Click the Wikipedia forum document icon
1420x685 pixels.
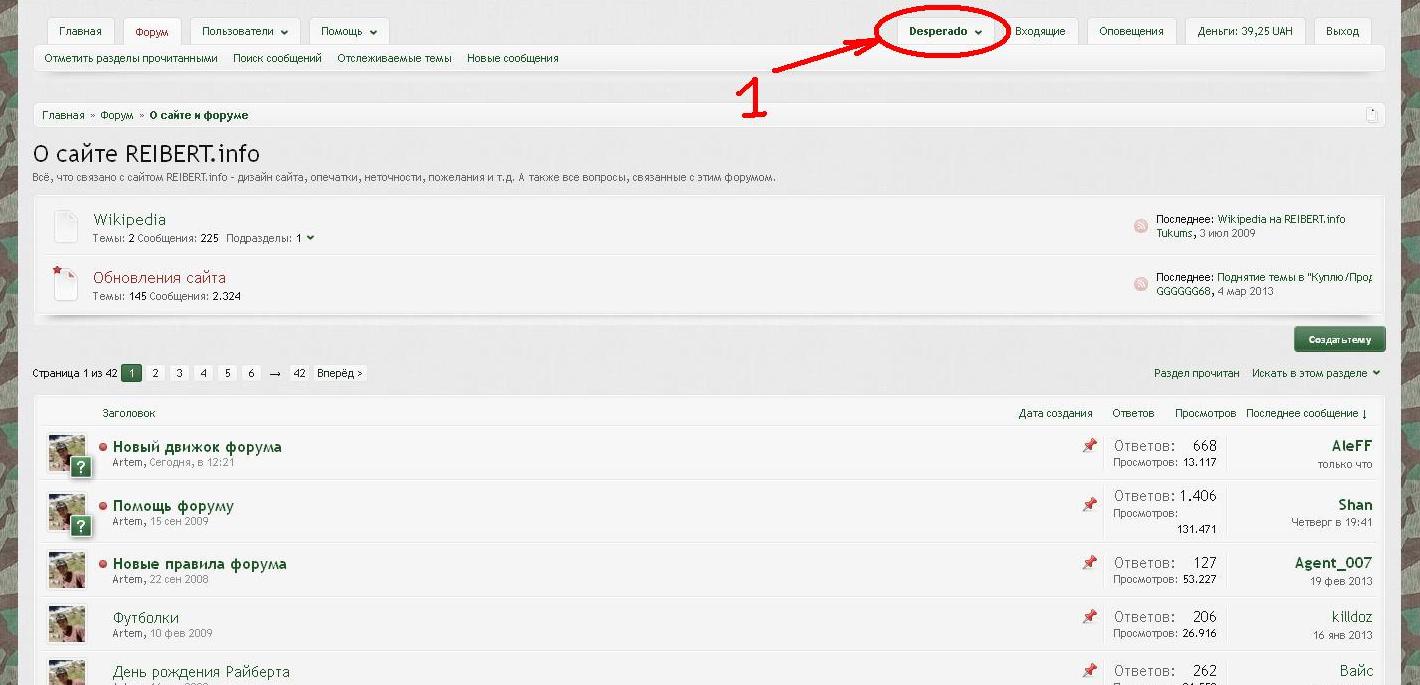tap(65, 226)
